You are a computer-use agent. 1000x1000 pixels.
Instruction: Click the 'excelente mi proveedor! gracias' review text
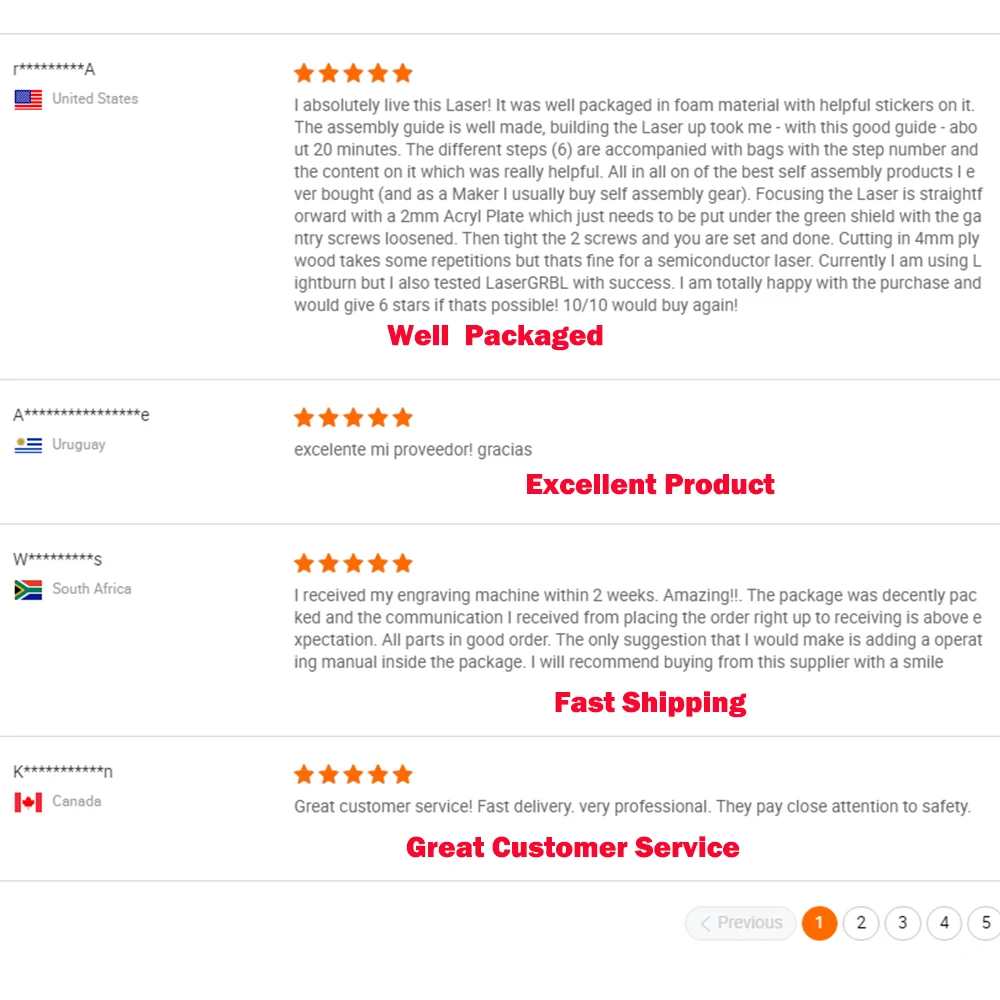point(413,450)
